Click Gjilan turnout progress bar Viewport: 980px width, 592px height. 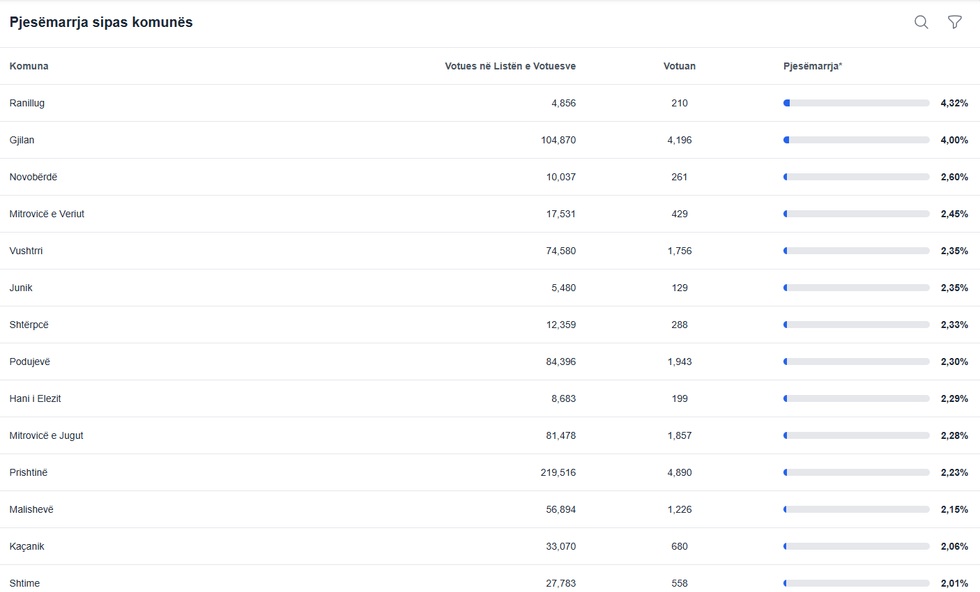click(x=856, y=140)
